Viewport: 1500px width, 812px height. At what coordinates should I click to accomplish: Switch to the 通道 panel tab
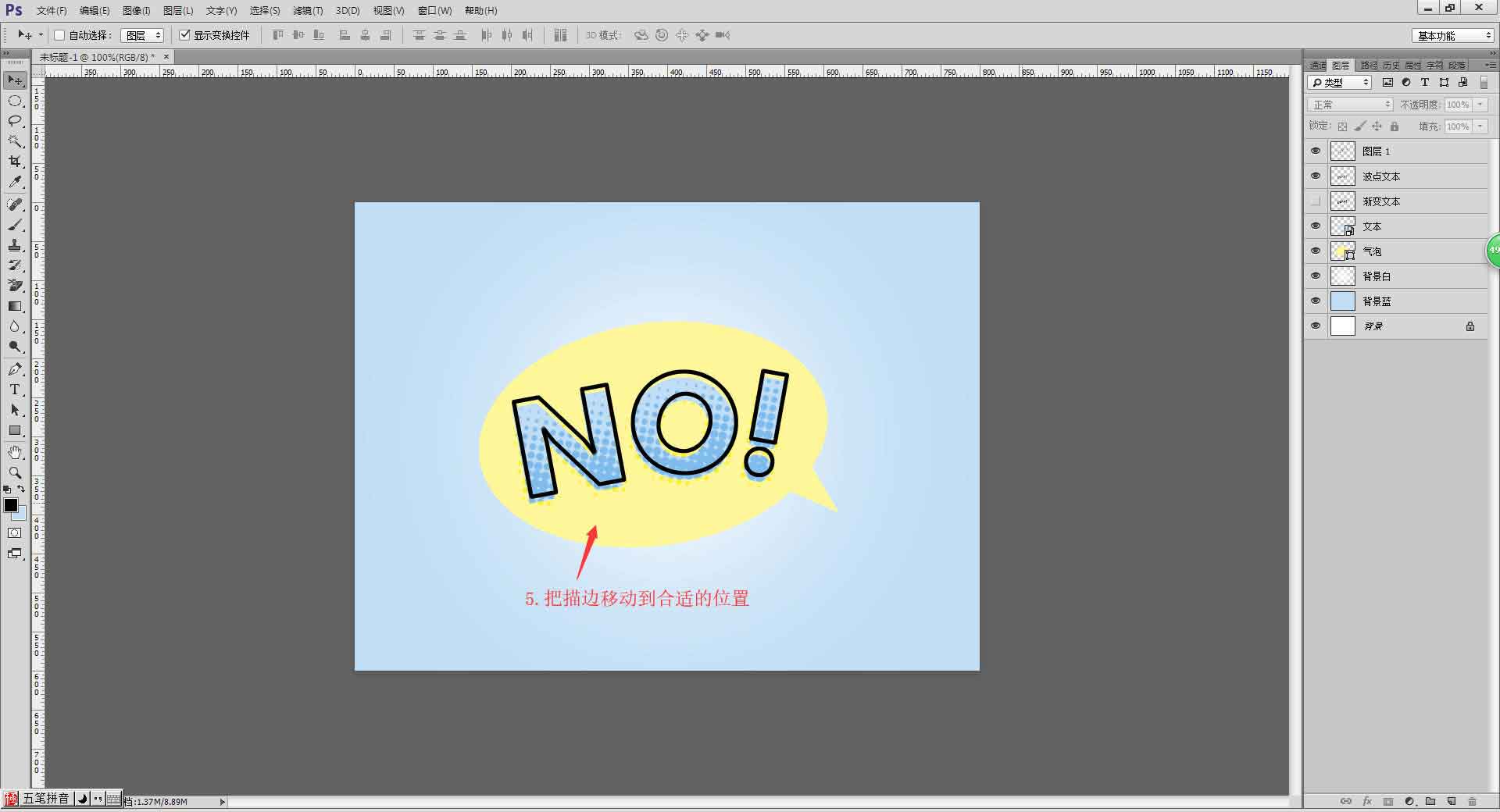click(x=1318, y=66)
